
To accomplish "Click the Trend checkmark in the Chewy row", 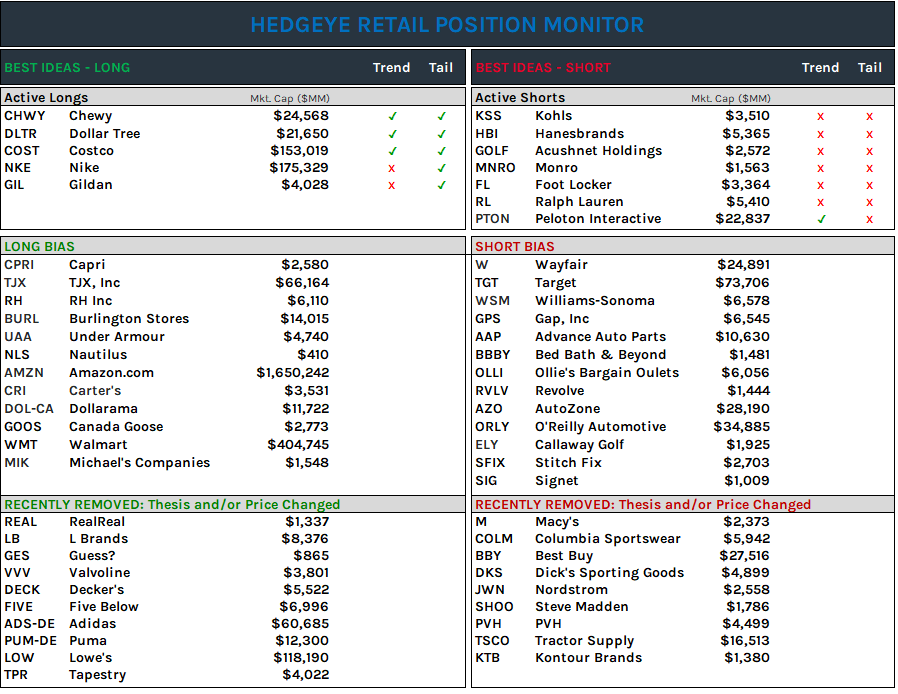I will pos(392,116).
